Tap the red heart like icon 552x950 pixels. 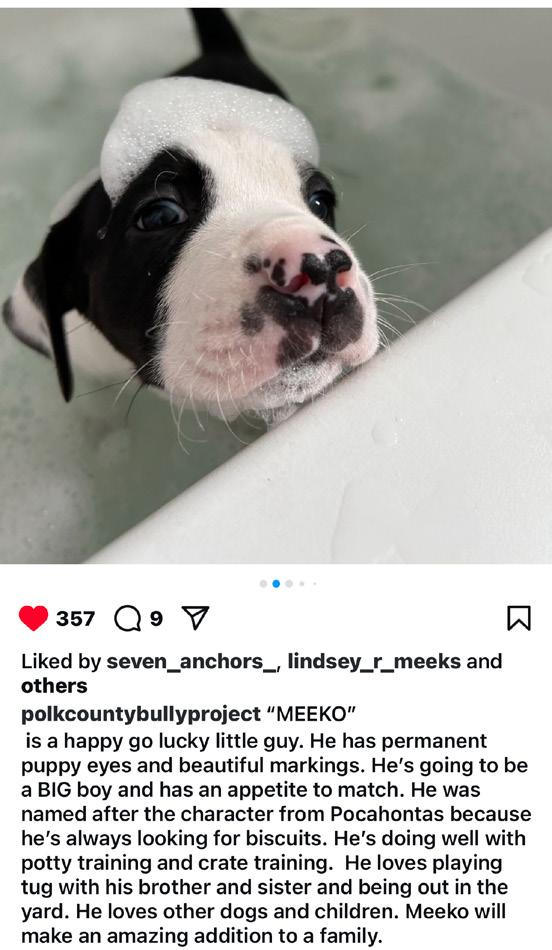pos(33,618)
